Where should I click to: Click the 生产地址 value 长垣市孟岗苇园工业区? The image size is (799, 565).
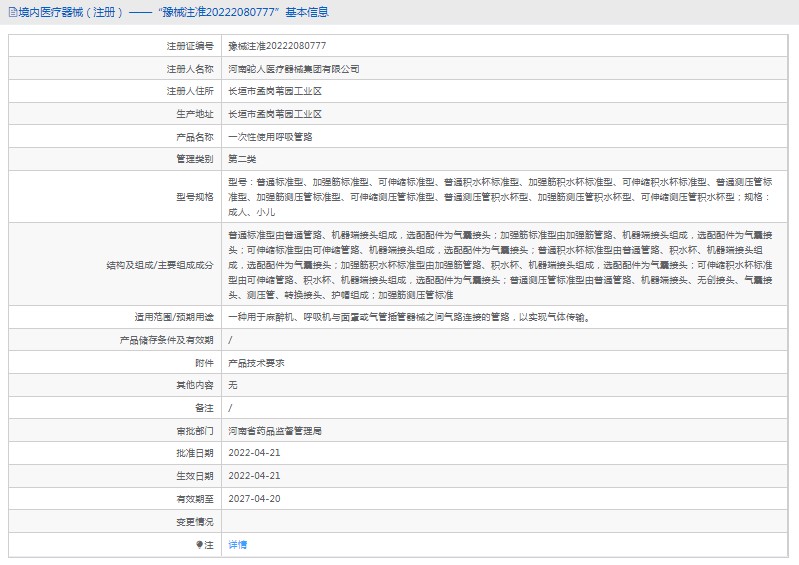pyautogui.click(x=275, y=114)
